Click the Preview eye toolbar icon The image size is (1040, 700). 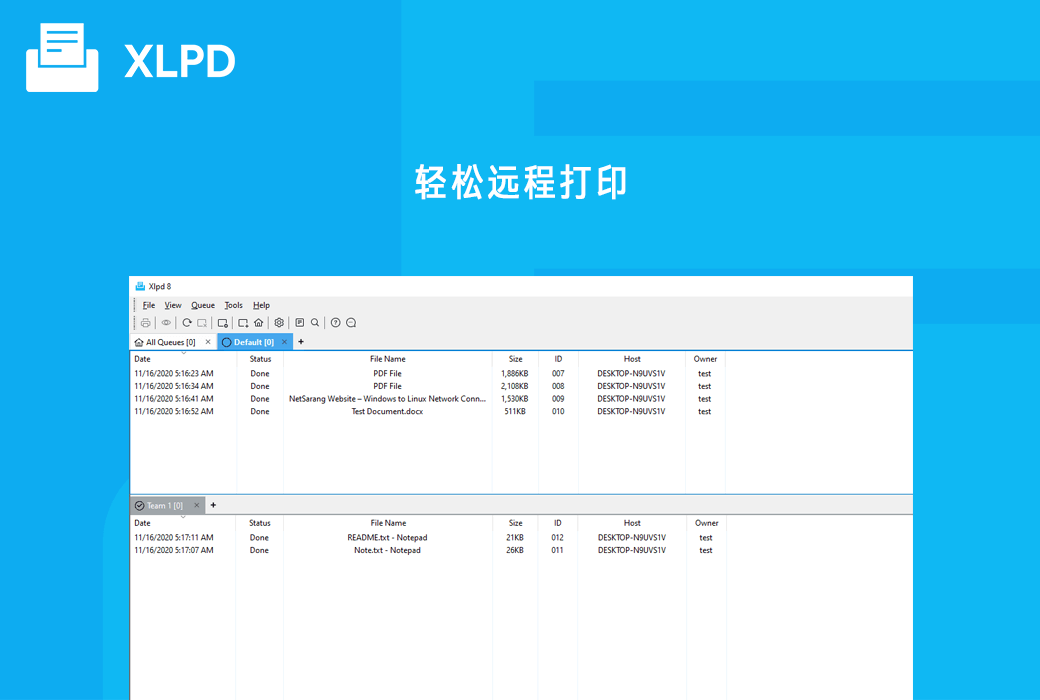[x=166, y=322]
